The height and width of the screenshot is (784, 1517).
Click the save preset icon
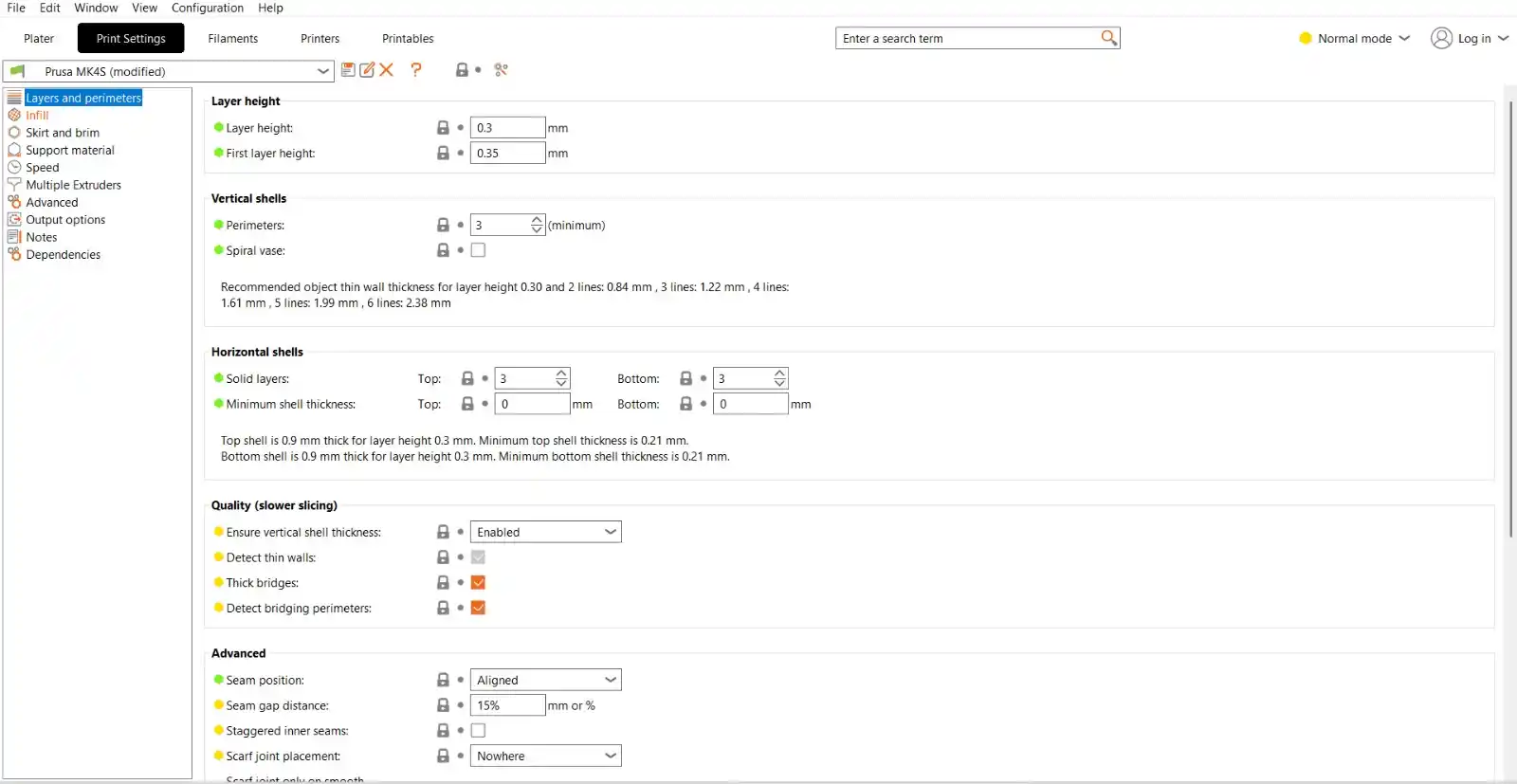pos(348,69)
